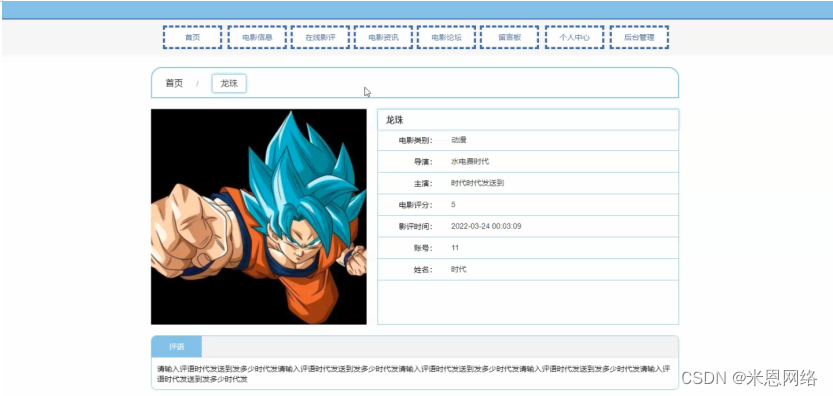The image size is (833, 396).
Task: Select 电影资讯 in the top navigation
Action: click(x=383, y=37)
